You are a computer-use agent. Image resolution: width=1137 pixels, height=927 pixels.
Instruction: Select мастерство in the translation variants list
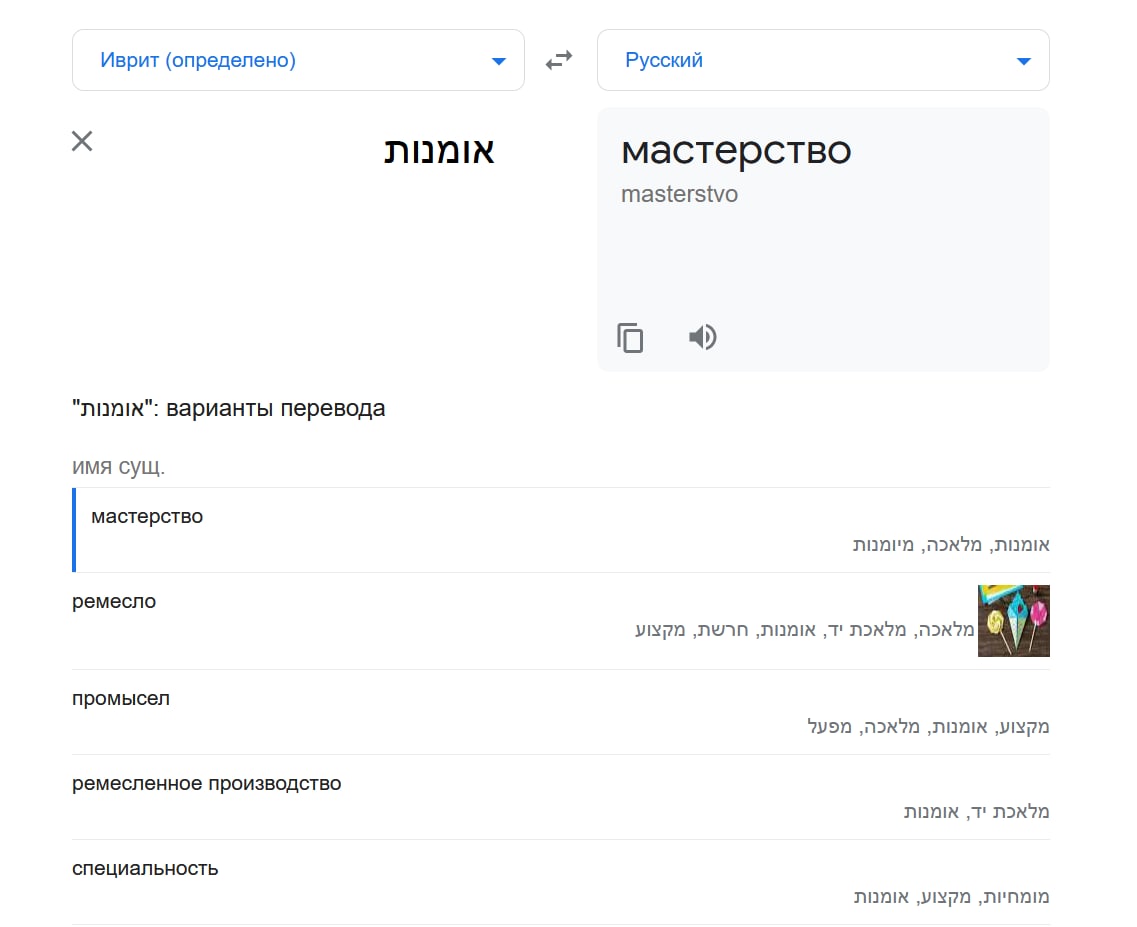[147, 516]
